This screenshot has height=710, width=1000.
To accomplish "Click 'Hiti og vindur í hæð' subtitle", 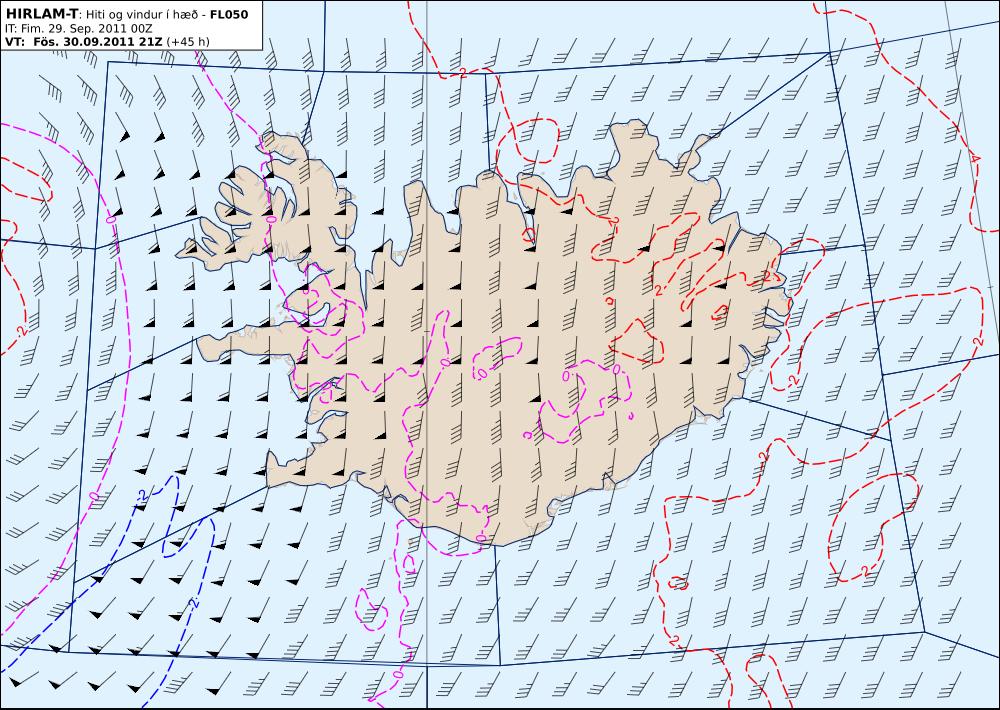I will click(x=143, y=15).
